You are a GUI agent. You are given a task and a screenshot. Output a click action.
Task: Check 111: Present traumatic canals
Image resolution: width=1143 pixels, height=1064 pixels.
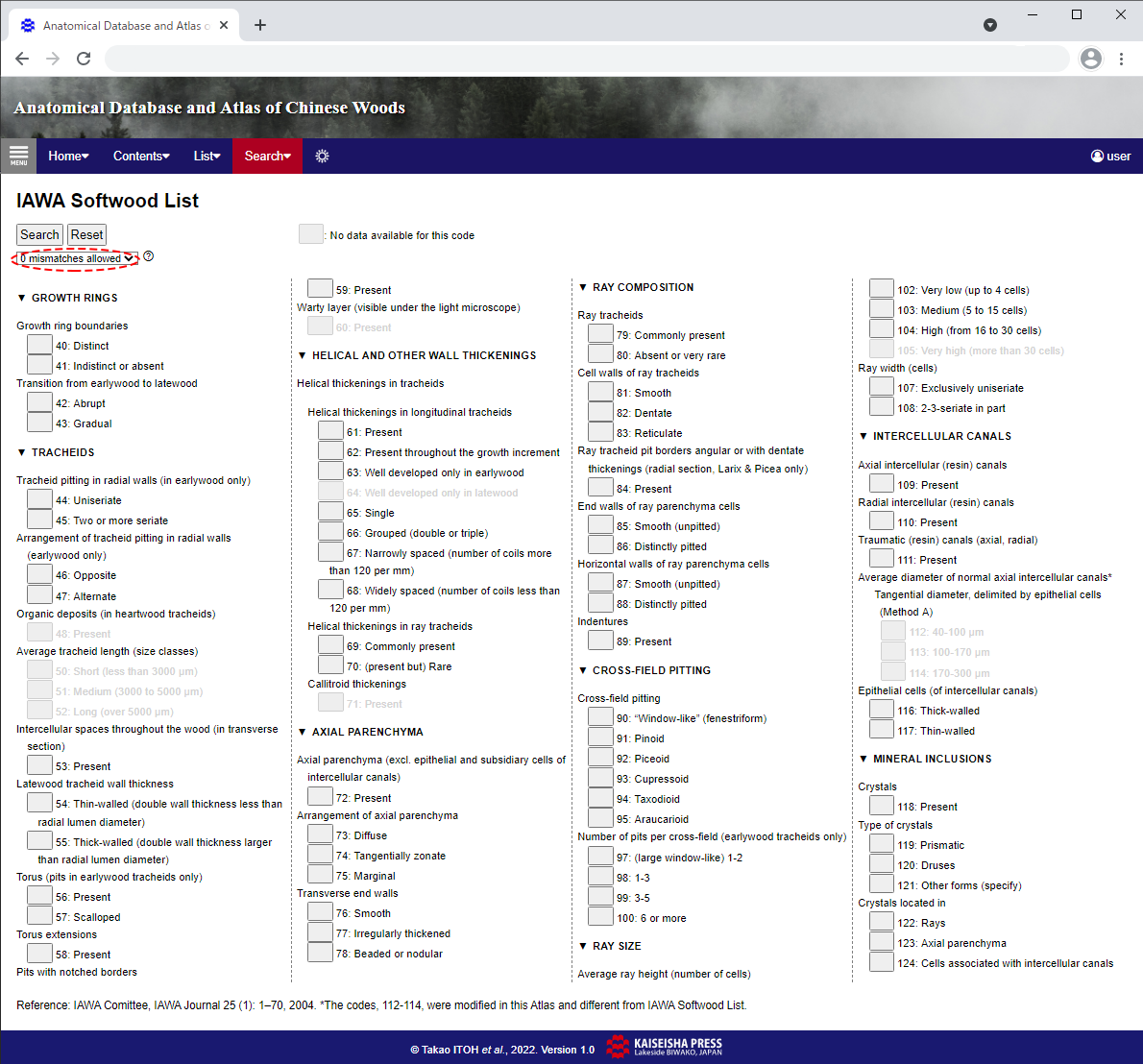click(882, 558)
